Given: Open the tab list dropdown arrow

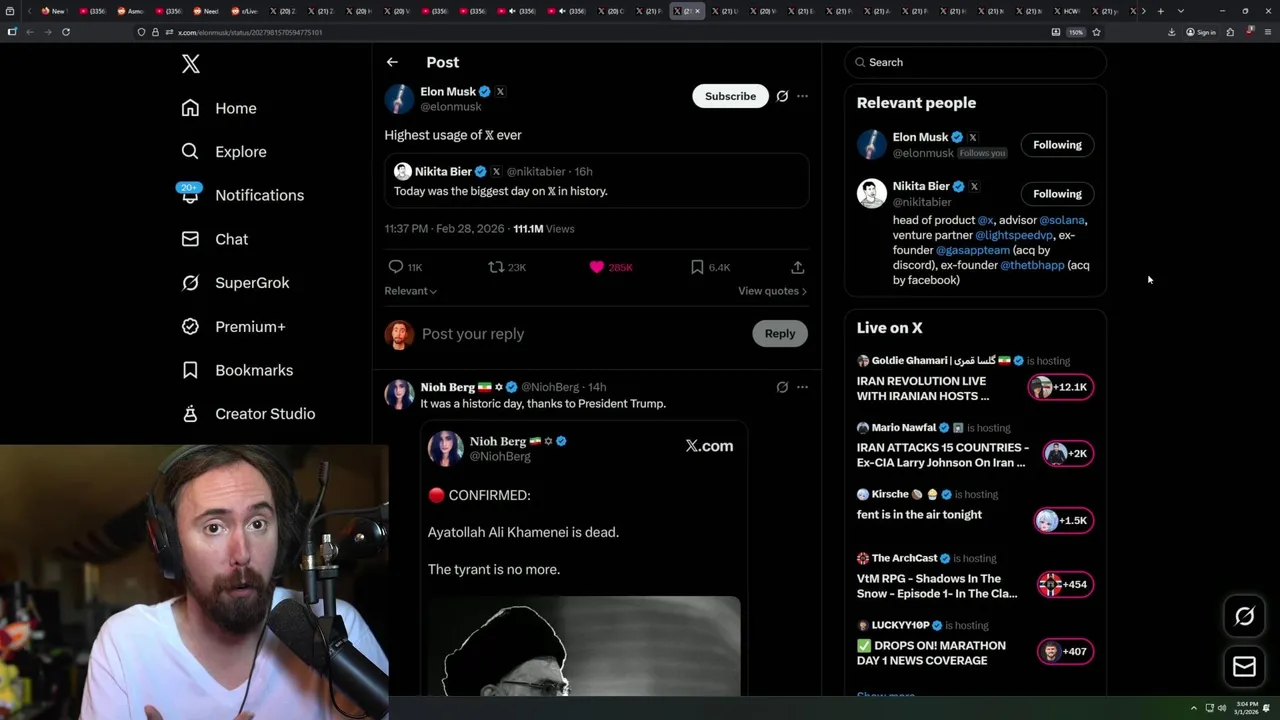Looking at the screenshot, I should click(x=1181, y=11).
